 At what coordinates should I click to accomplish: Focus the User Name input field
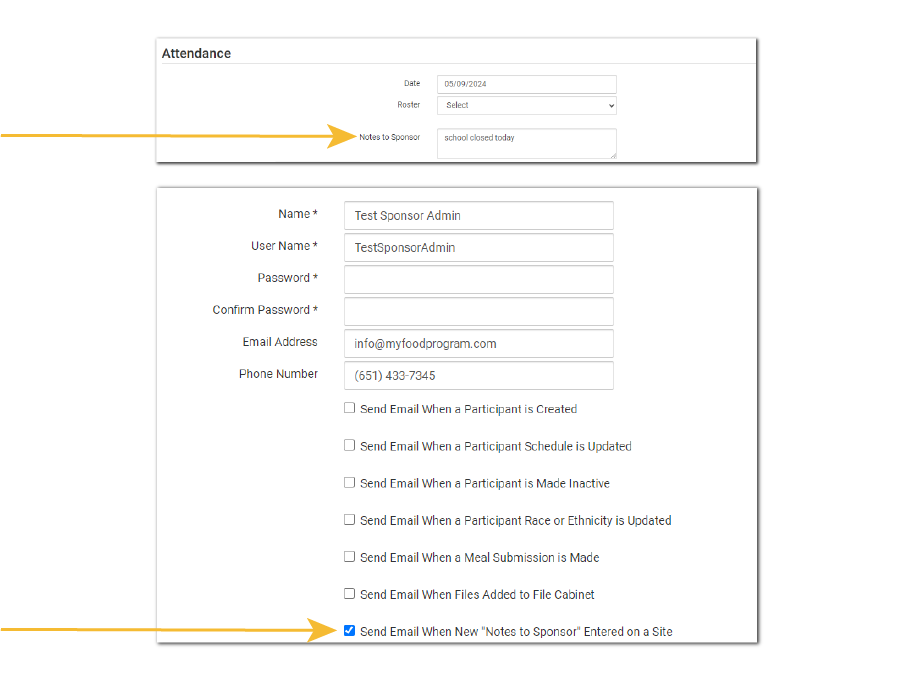(478, 248)
